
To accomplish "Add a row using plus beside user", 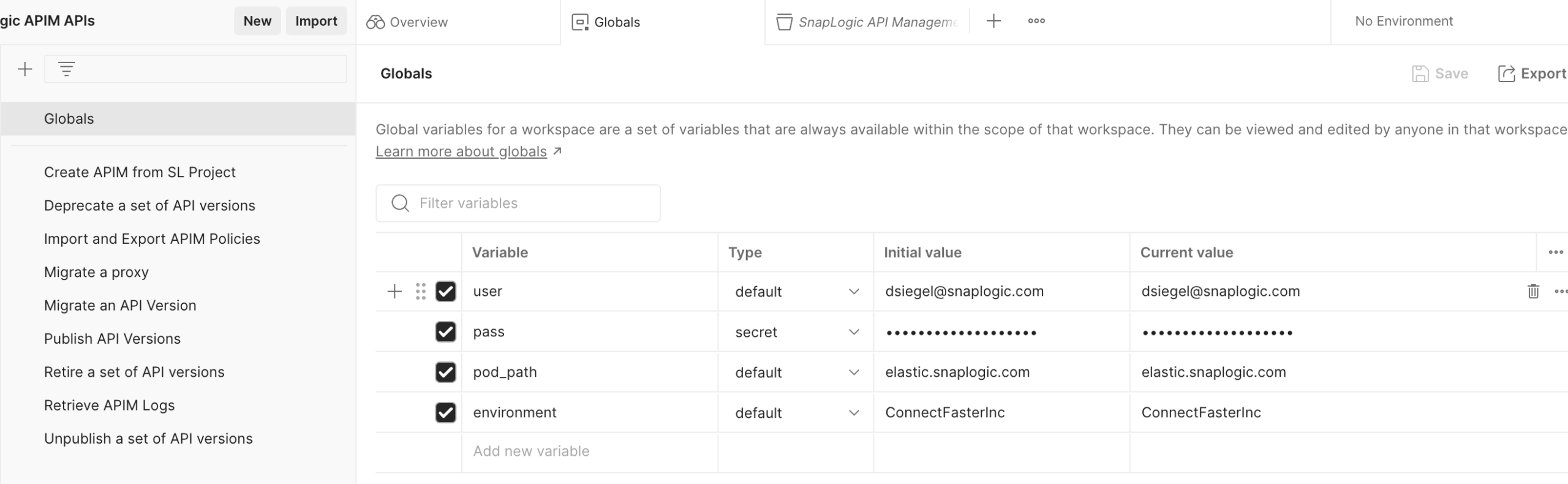I will [x=394, y=292].
